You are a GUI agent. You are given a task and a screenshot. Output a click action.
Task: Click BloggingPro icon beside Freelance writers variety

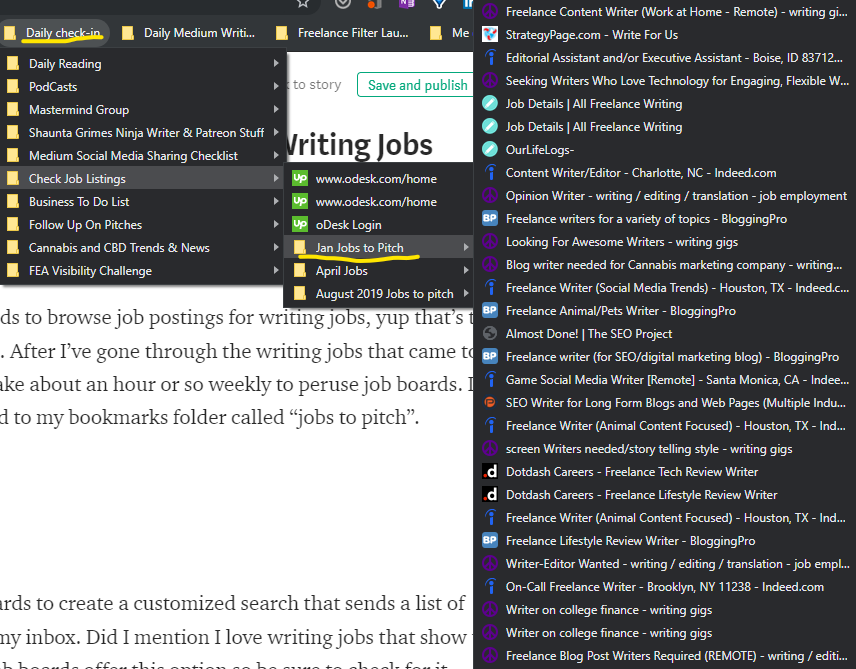point(490,219)
